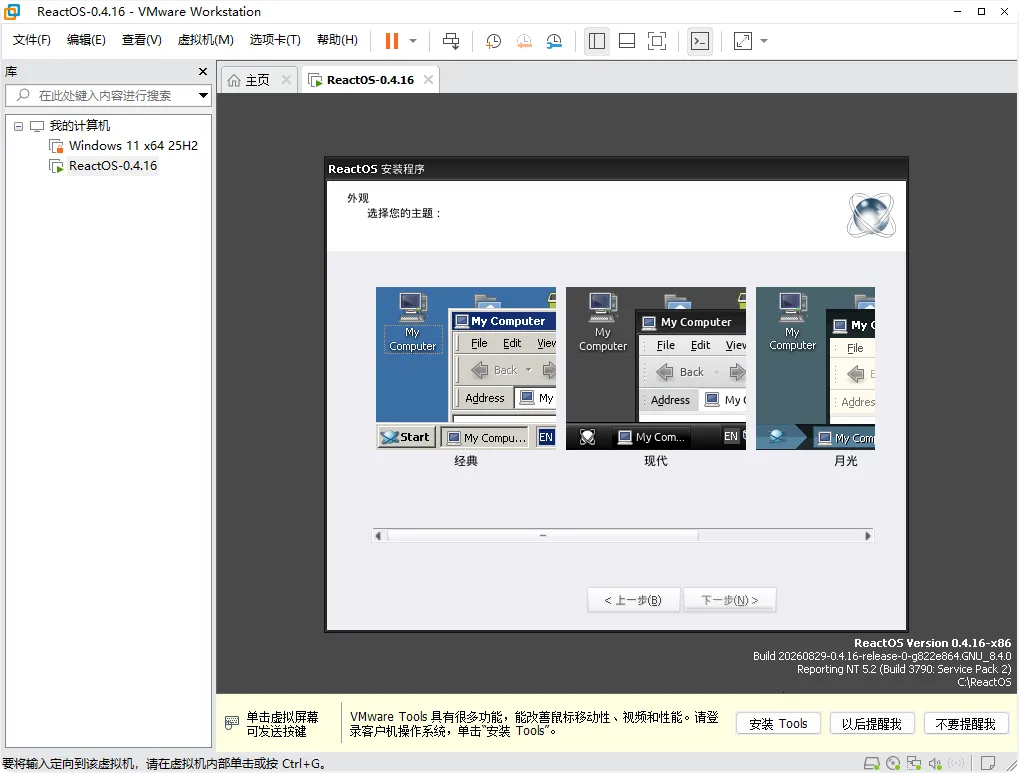Click the CD/DVD drive status icon
The height and width of the screenshot is (773, 1019).
pyautogui.click(x=893, y=763)
